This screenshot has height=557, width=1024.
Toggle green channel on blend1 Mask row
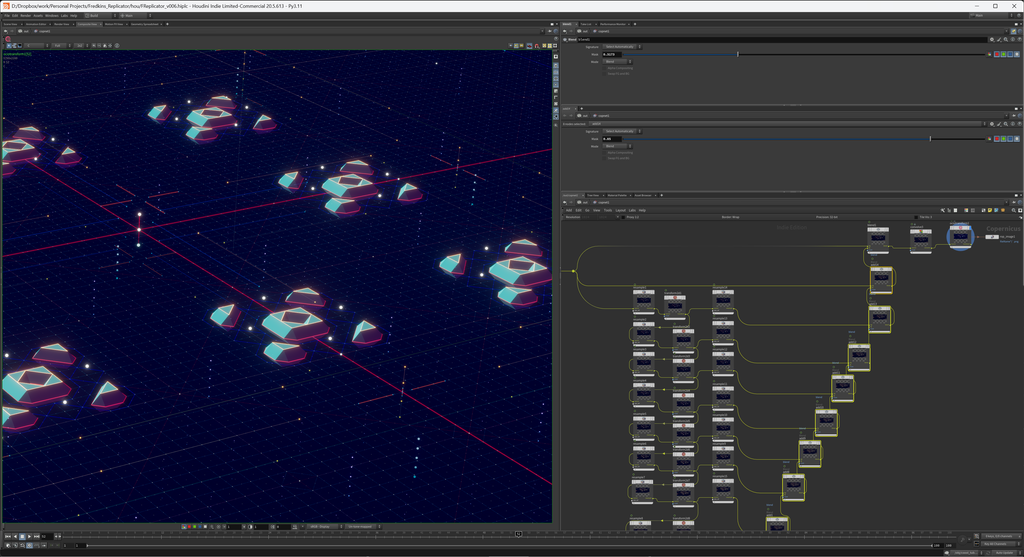(1003, 54)
